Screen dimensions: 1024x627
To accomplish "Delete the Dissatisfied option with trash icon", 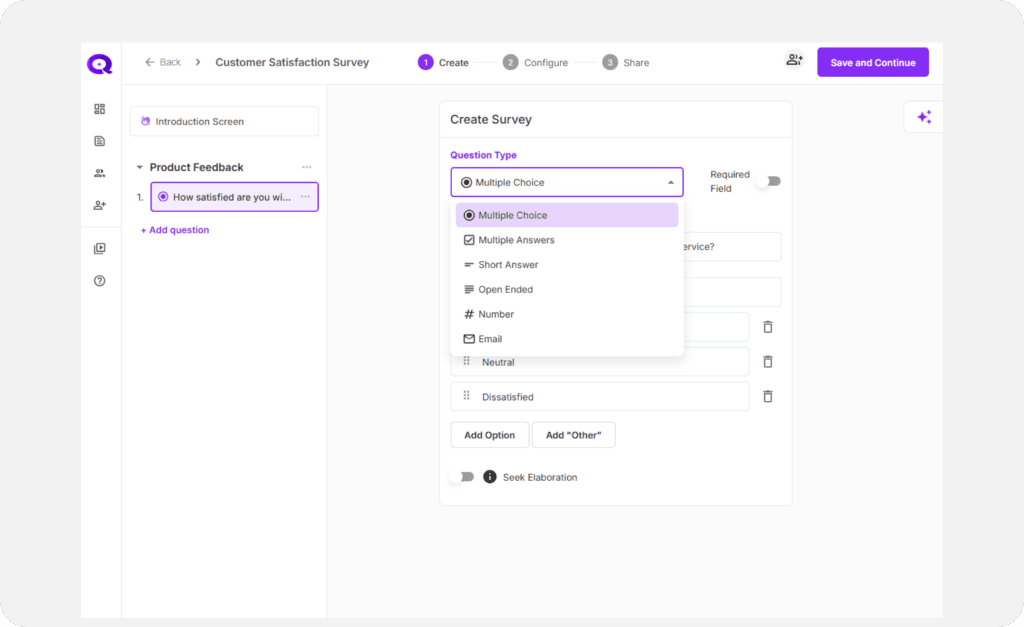I will [768, 396].
